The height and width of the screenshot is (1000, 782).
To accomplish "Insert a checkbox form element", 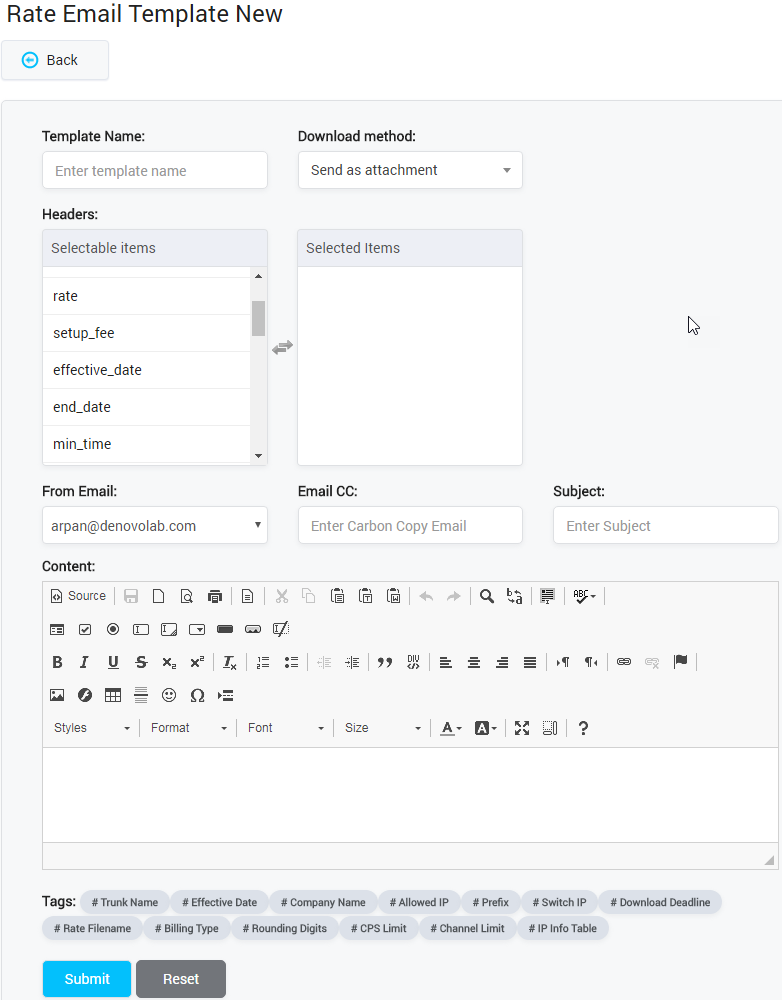I will 85,629.
